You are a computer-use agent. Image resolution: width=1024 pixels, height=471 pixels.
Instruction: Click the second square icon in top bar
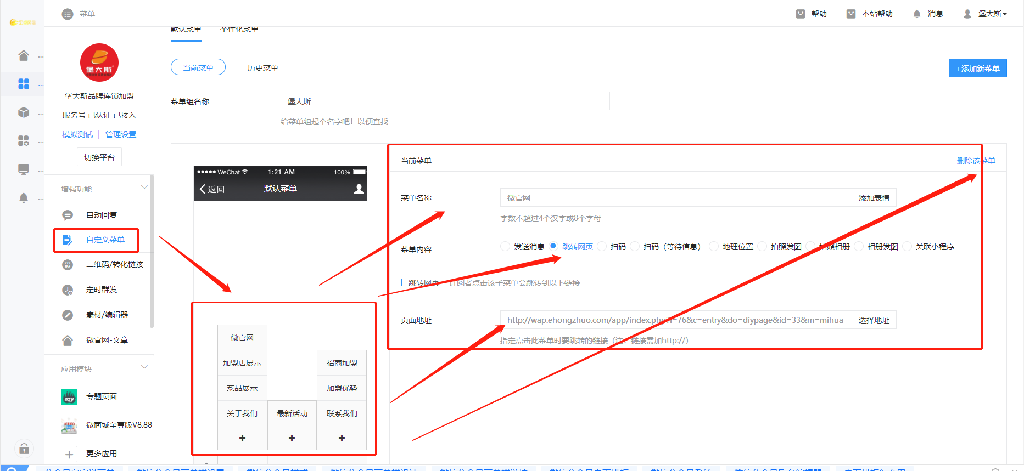click(x=851, y=14)
